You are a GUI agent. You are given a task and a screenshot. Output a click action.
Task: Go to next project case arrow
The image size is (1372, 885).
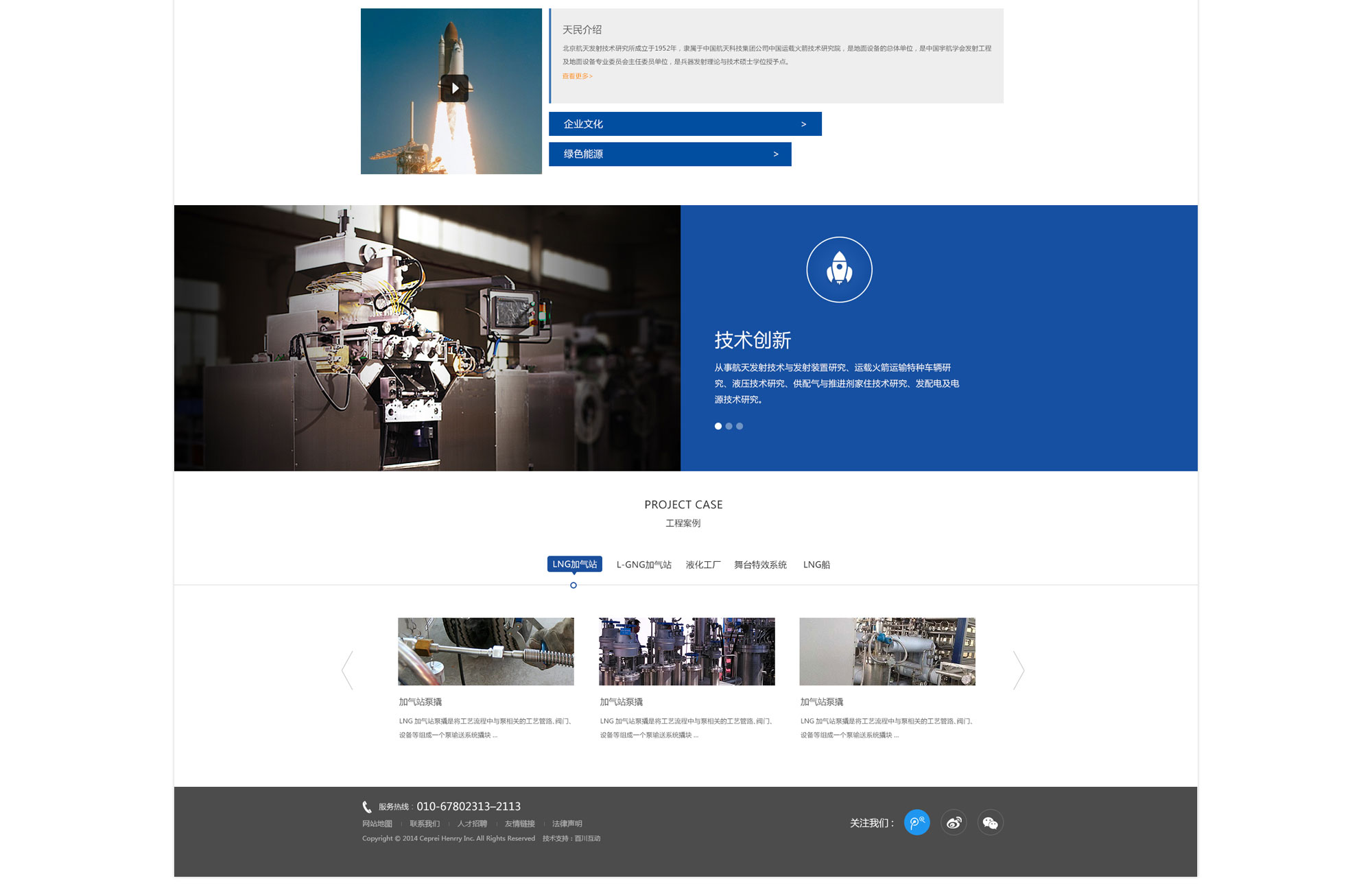click(1019, 670)
